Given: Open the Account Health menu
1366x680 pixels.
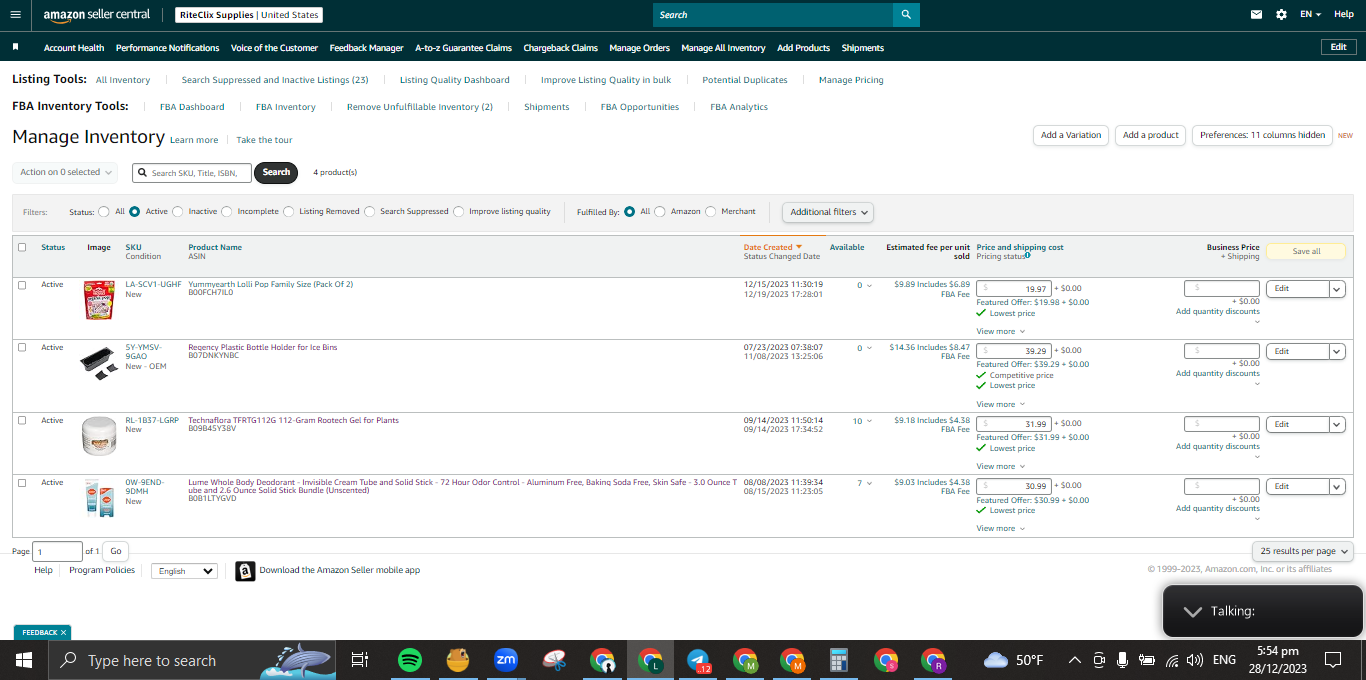Looking at the screenshot, I should 74,48.
